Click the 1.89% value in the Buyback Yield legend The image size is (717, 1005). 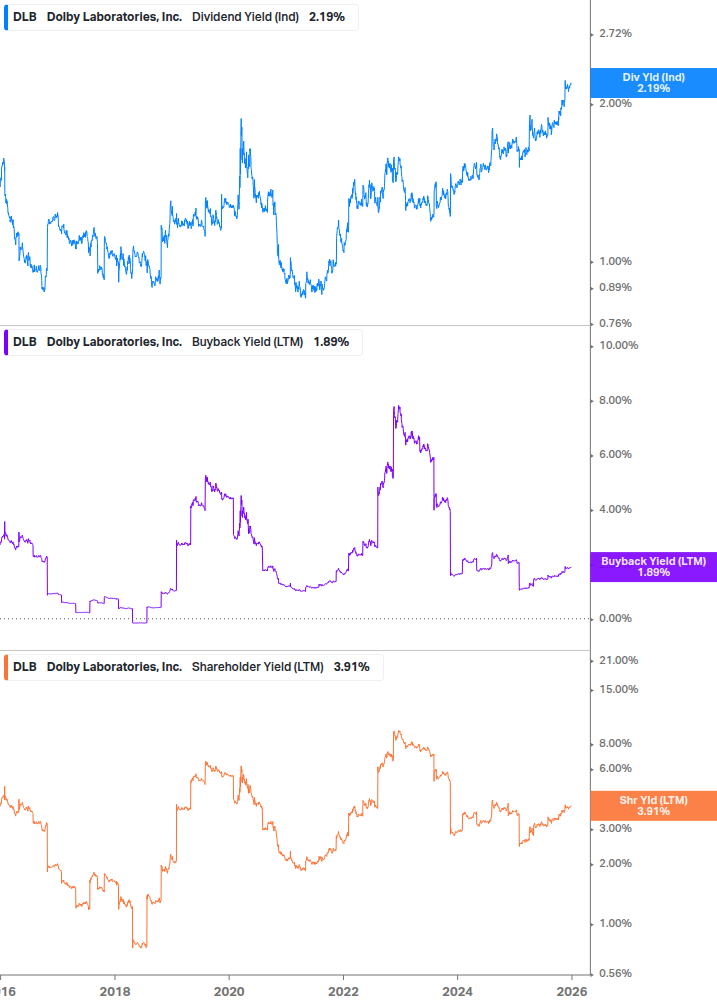pos(331,342)
